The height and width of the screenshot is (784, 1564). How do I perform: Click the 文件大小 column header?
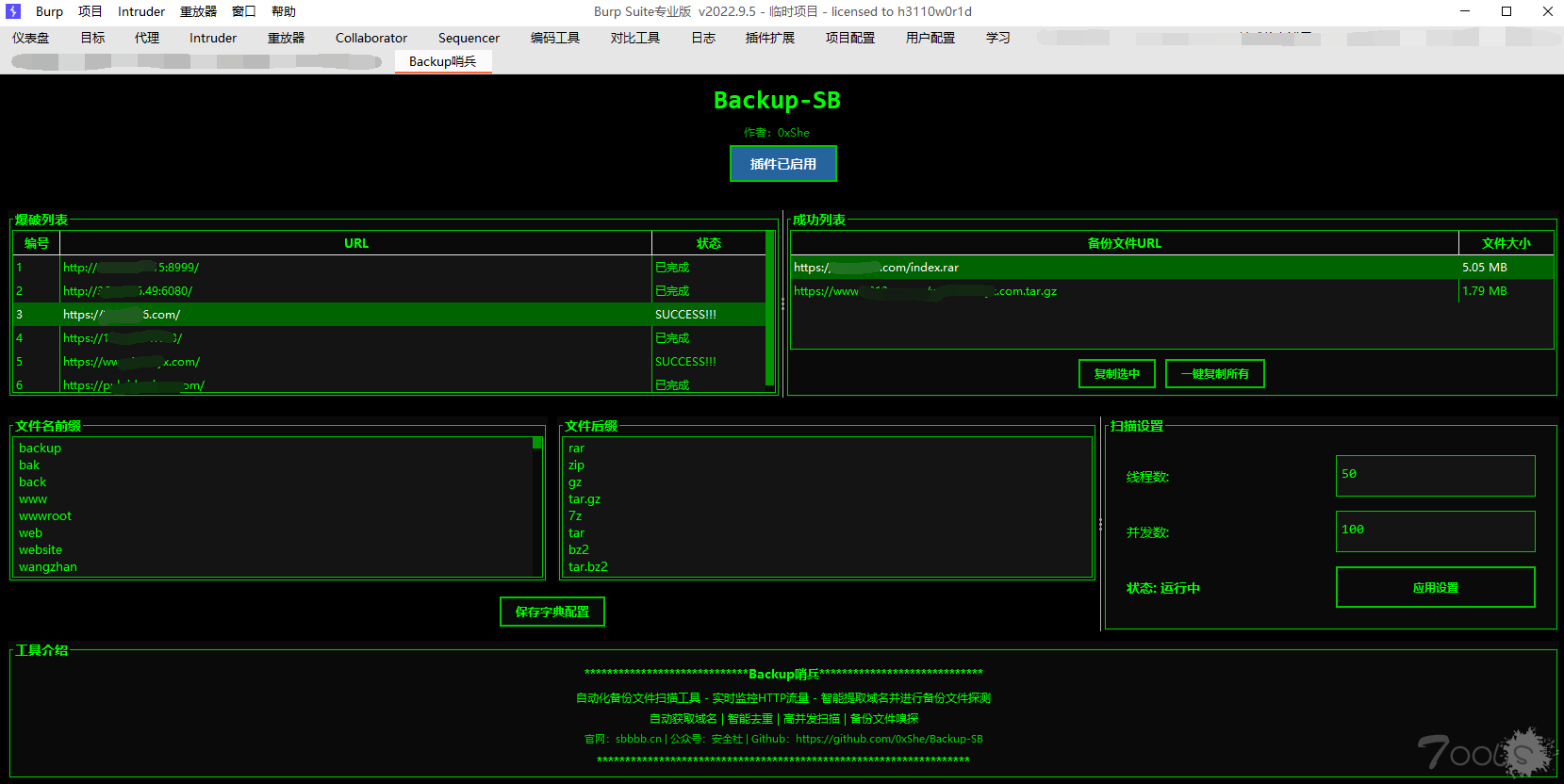tap(1506, 243)
